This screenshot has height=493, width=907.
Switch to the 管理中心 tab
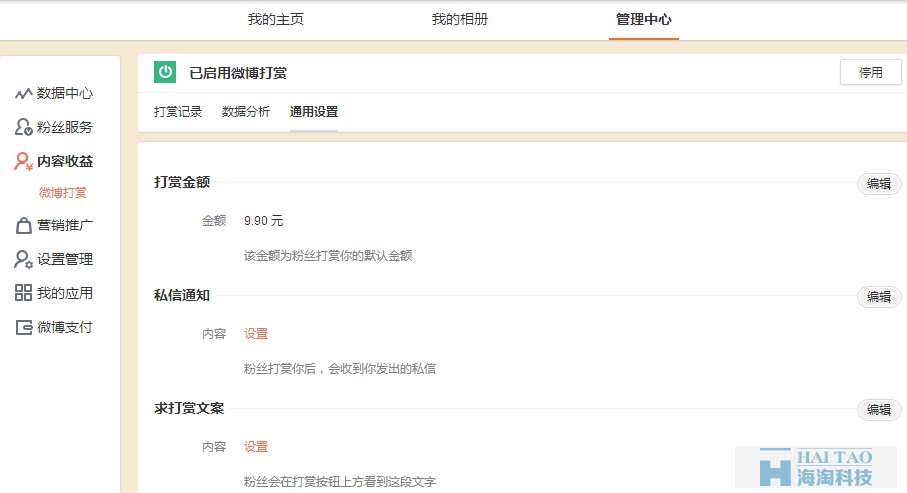644,19
